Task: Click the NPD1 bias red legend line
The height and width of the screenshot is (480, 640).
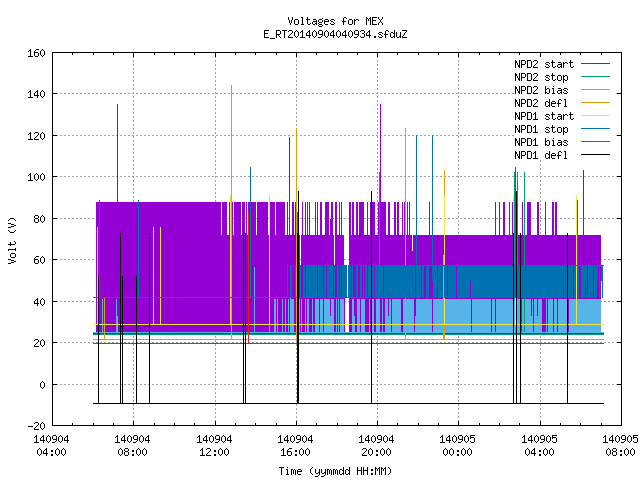Action: (x=595, y=142)
